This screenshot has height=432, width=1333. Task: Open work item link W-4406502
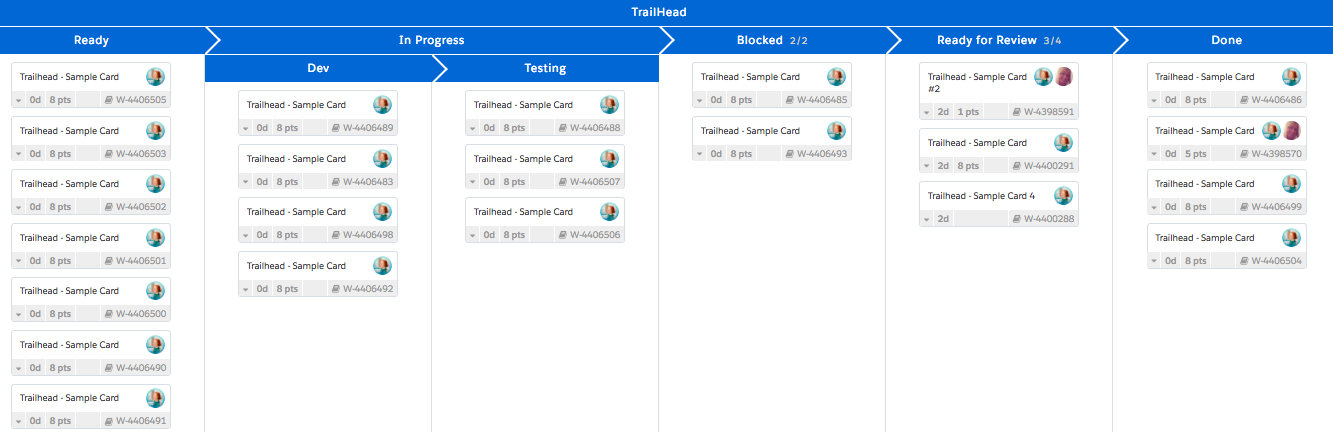141,207
